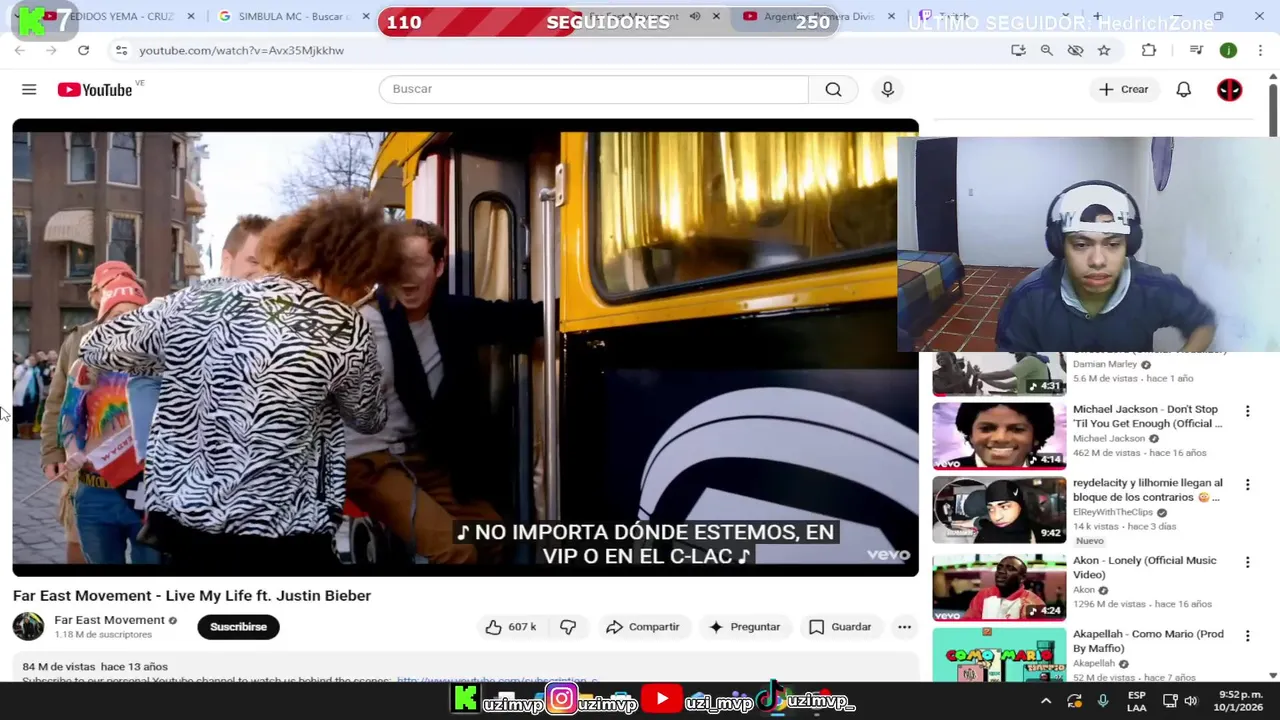Click the URL address bar
1280x720 pixels.
[560, 50]
